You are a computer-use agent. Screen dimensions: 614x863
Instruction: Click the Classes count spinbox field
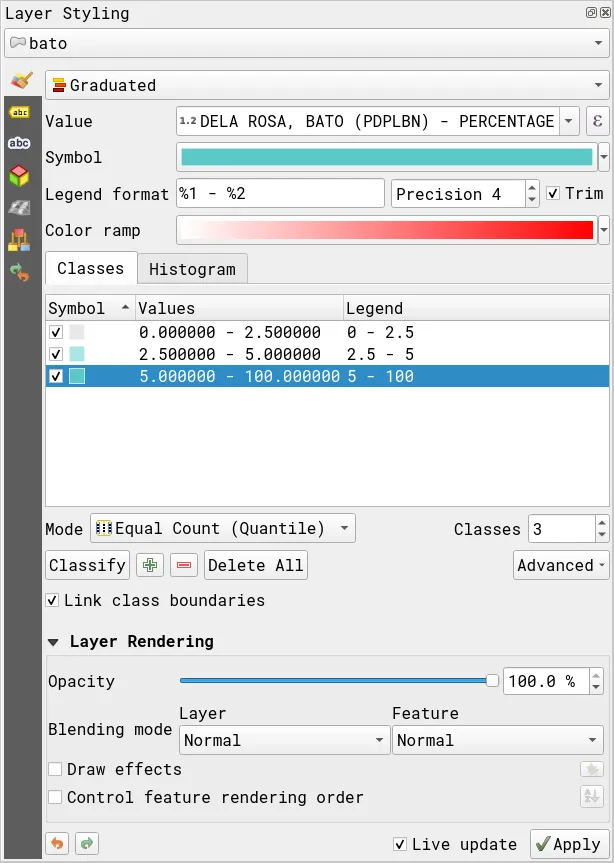[x=562, y=529]
